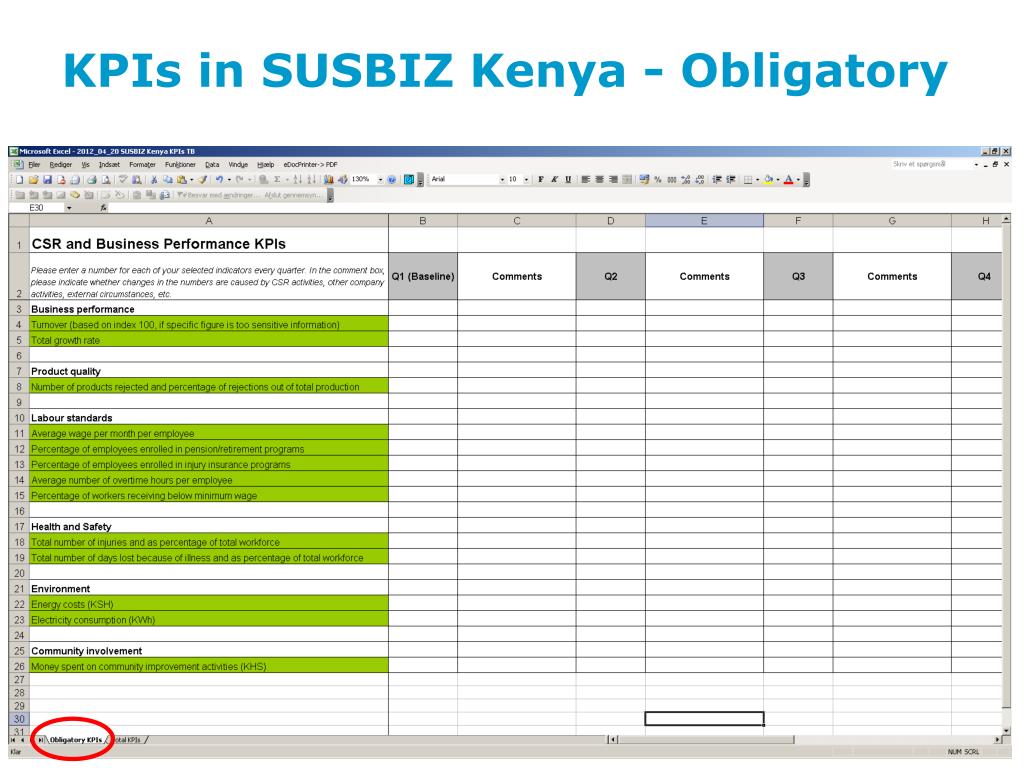Click the Total growth rate cell
This screenshot has height=768, width=1024.
pyautogui.click(x=209, y=340)
